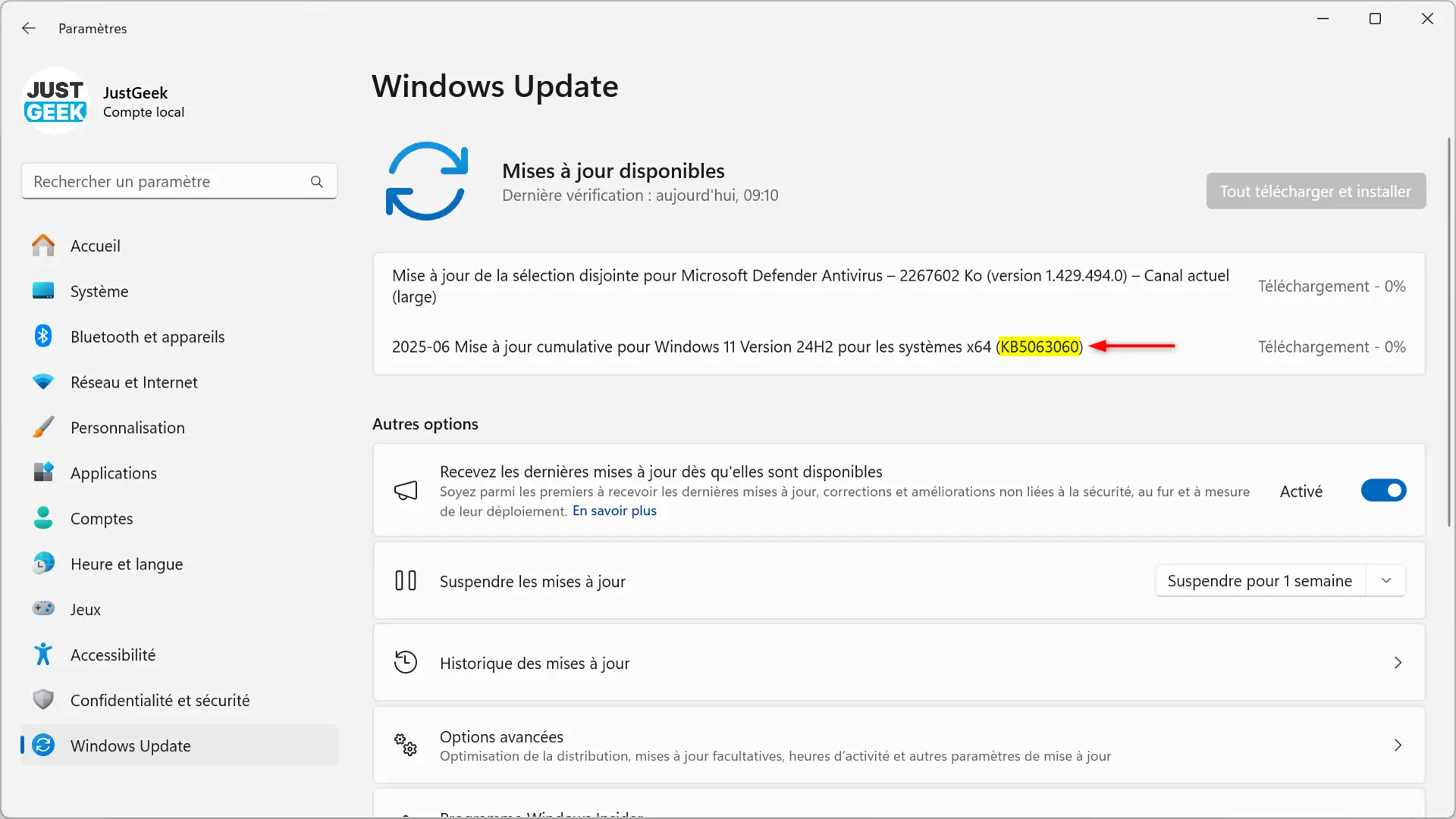
Task: Click the megaphone icon for latest updates
Action: click(406, 491)
